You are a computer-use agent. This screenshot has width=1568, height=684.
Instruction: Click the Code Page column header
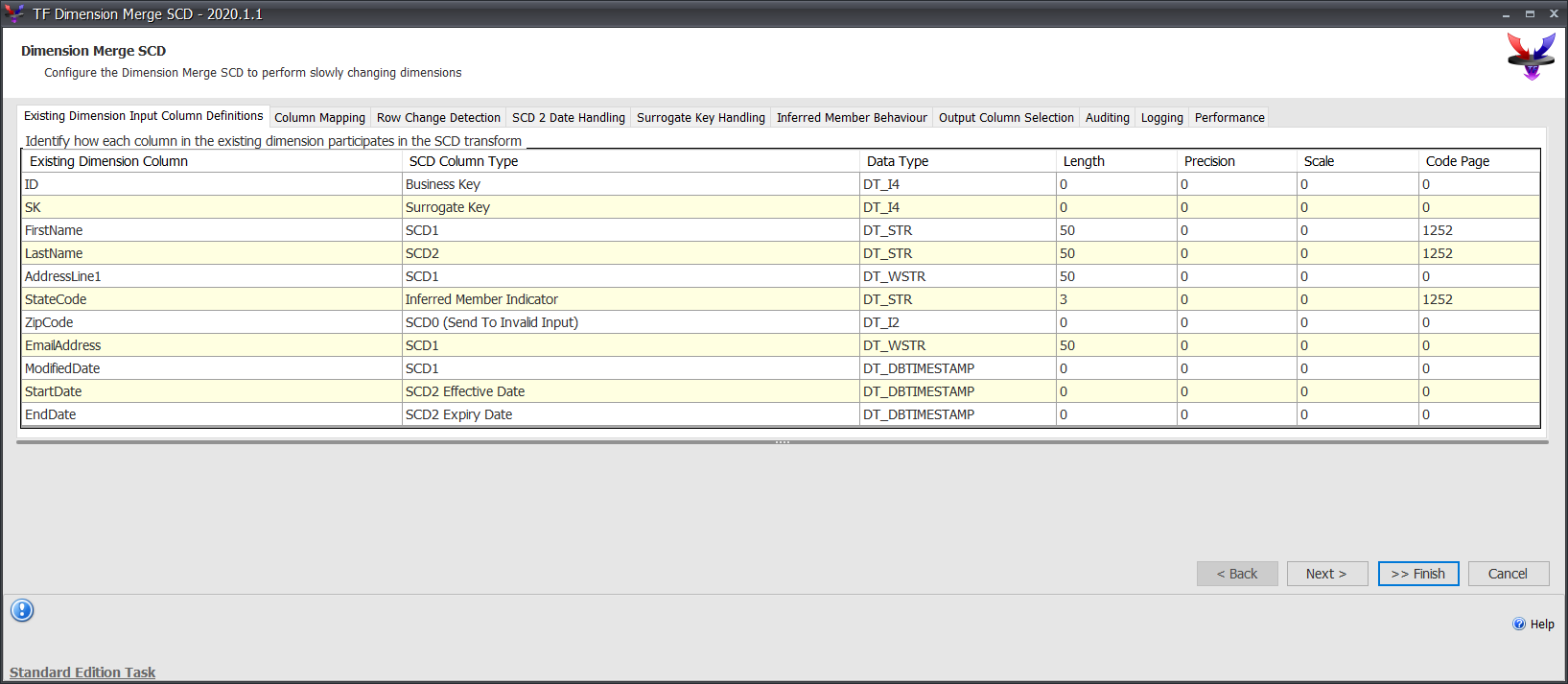1479,161
